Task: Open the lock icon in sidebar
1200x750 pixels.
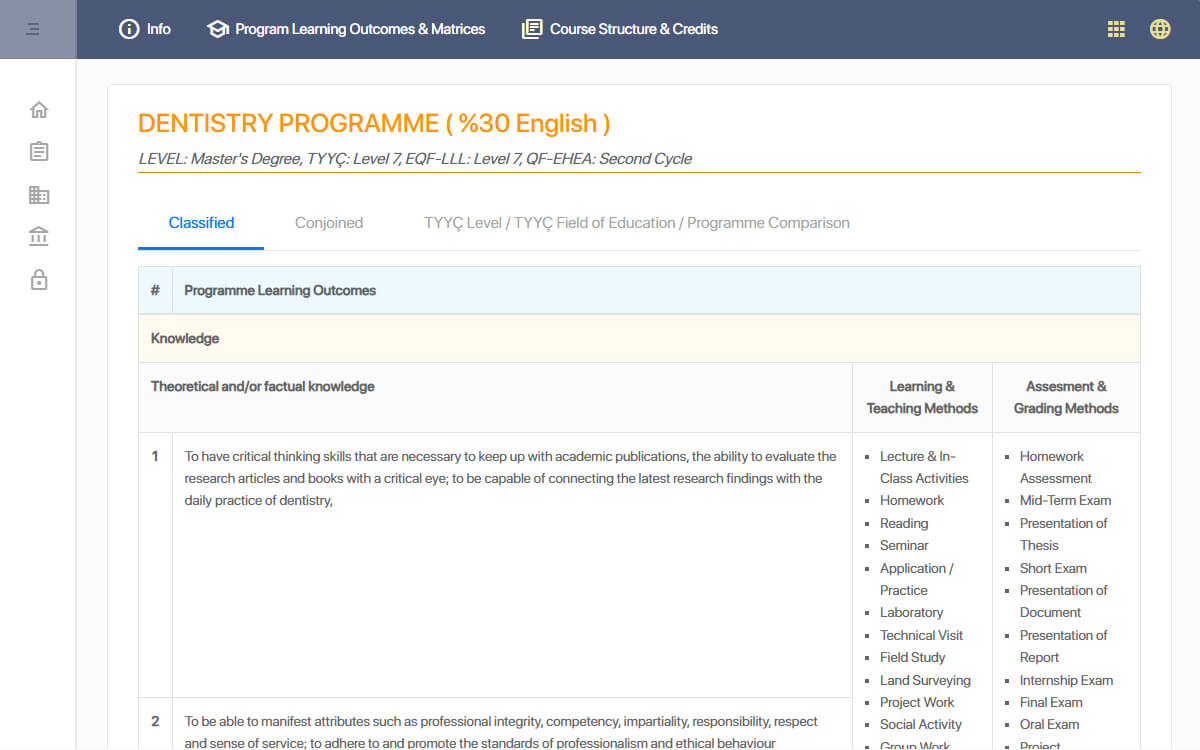Action: click(39, 279)
